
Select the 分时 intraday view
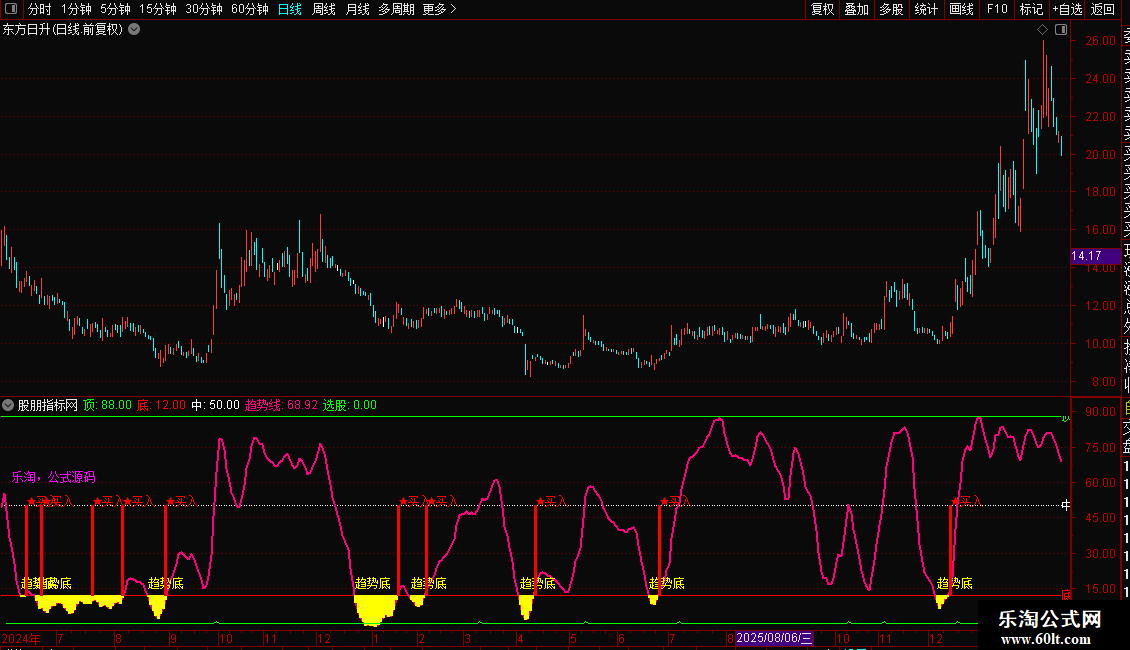pos(39,9)
